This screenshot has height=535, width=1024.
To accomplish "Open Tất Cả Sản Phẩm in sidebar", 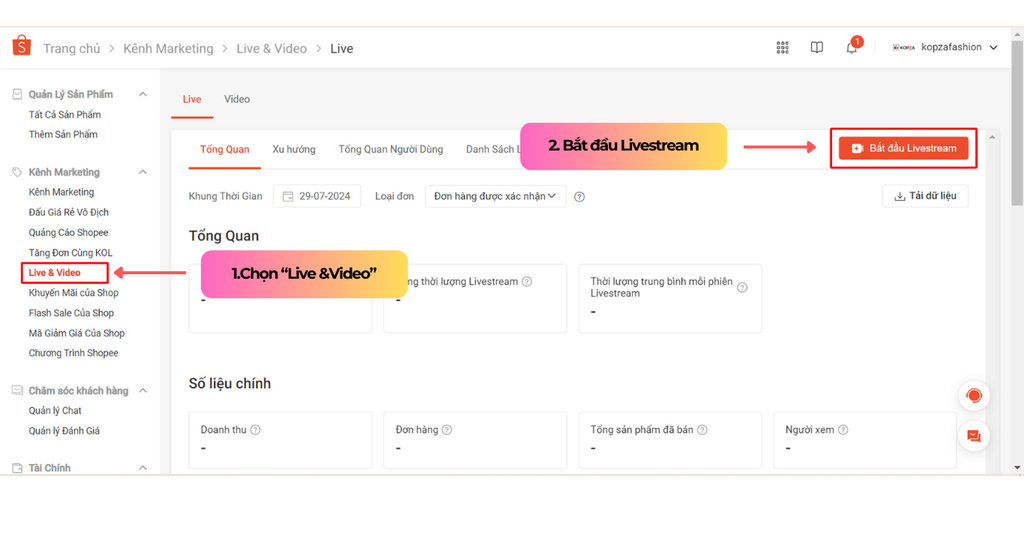I will point(65,114).
